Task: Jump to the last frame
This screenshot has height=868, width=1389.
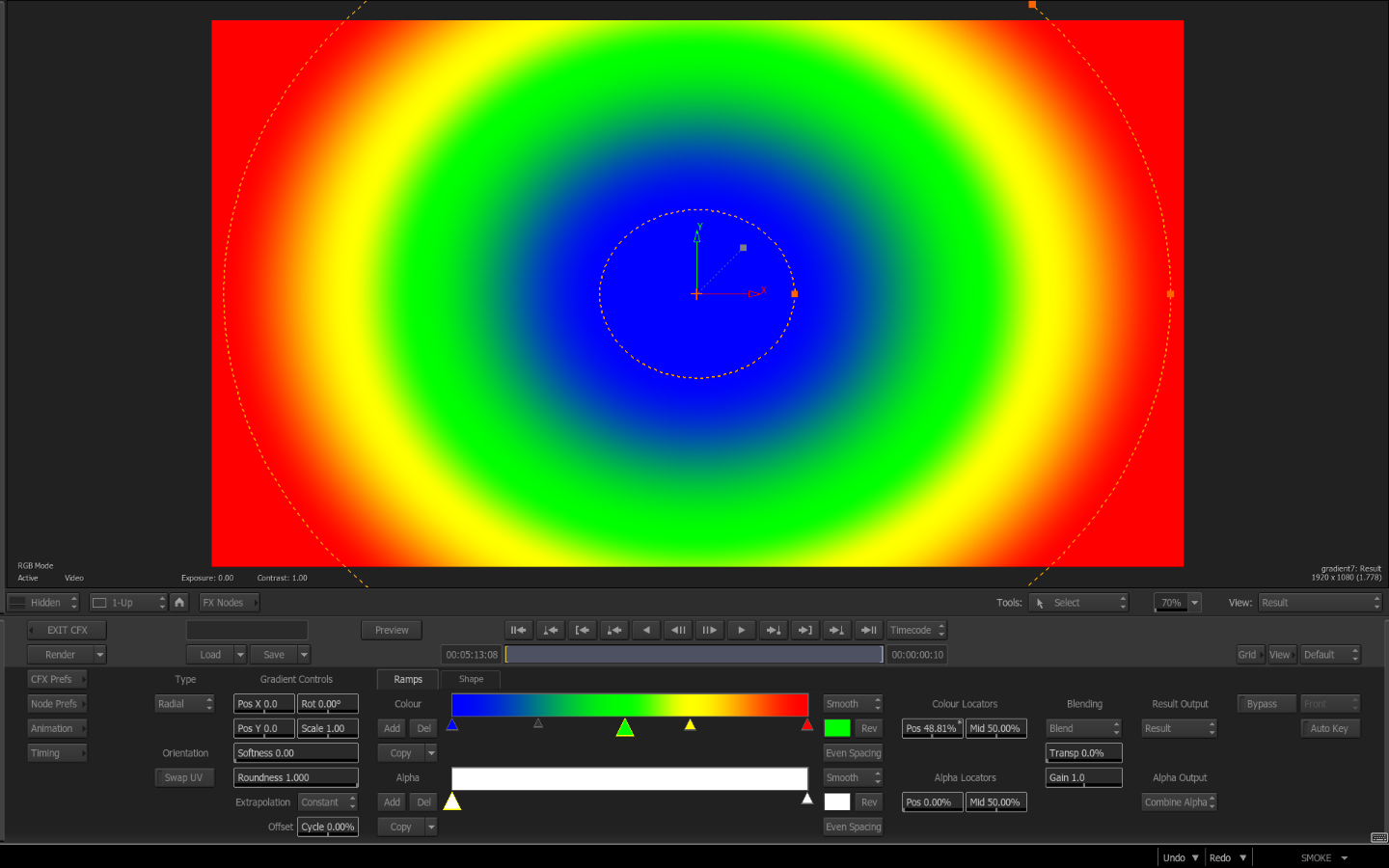Action: 869,630
